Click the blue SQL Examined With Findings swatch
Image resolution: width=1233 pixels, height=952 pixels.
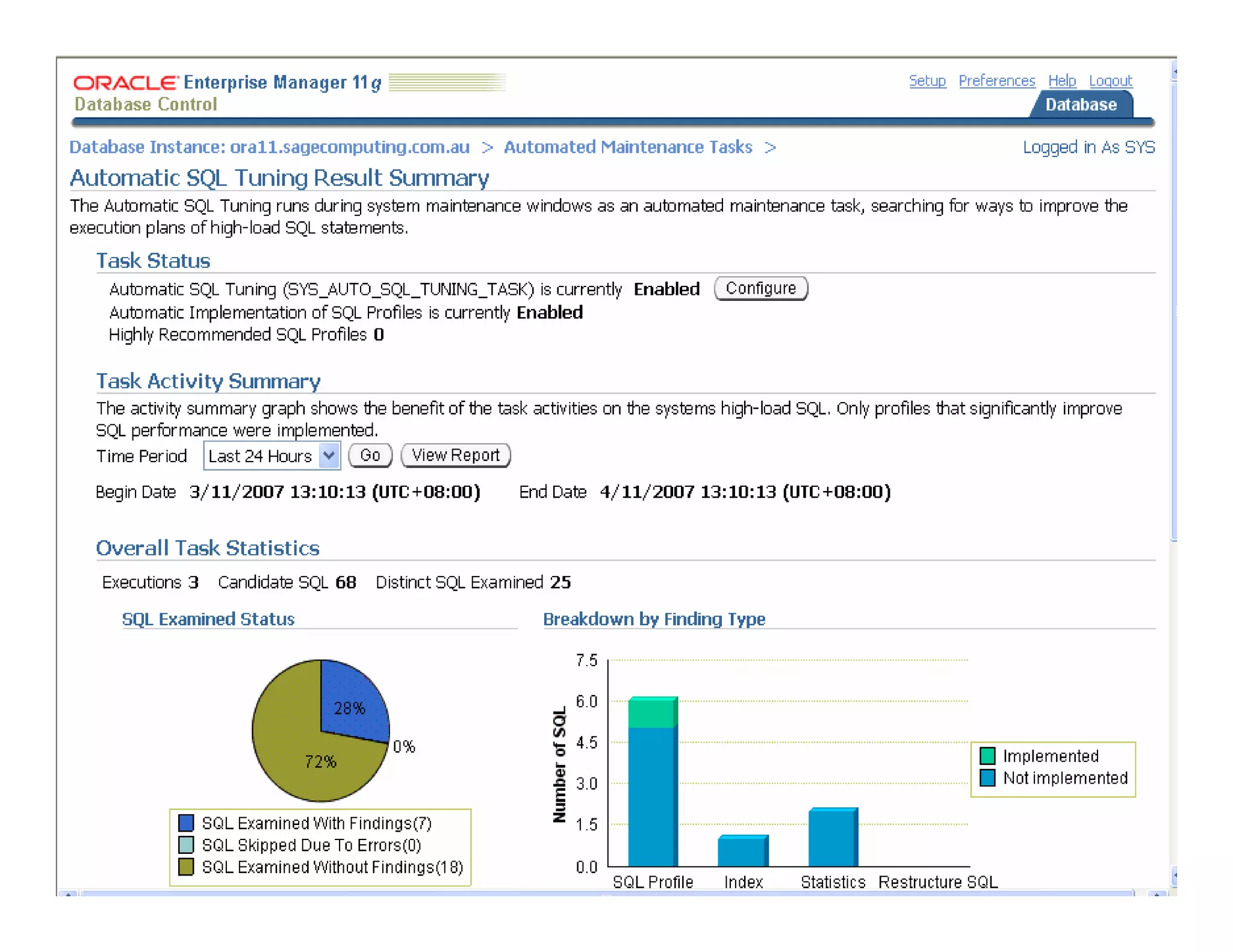coord(186,823)
